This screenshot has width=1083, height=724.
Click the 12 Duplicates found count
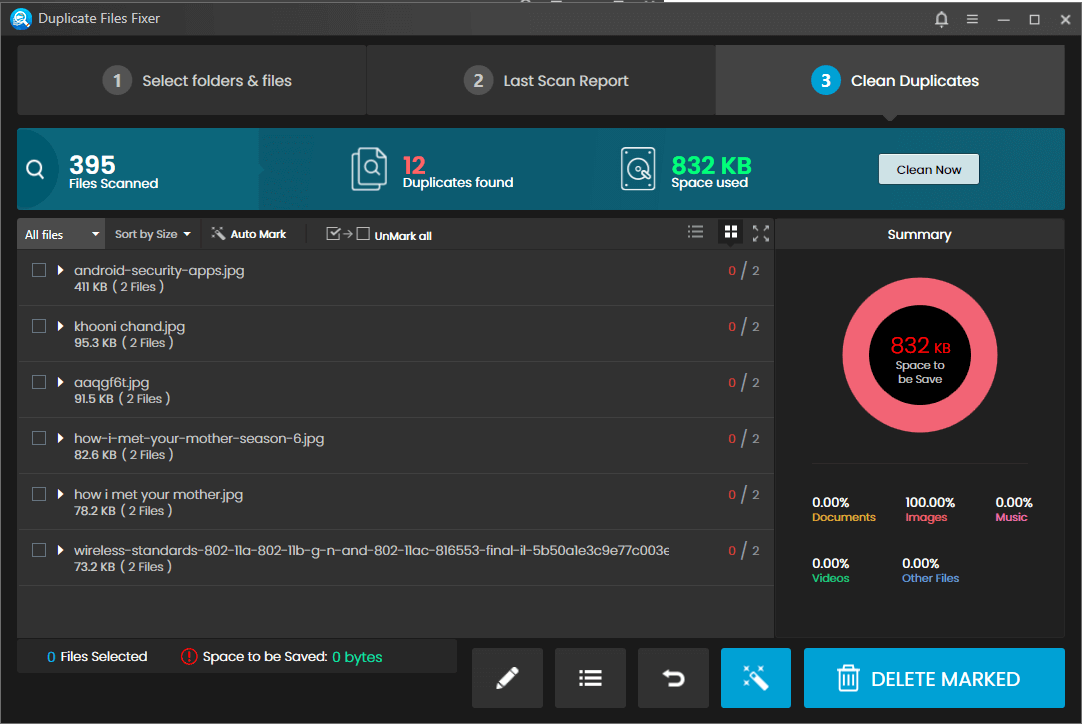[414, 165]
